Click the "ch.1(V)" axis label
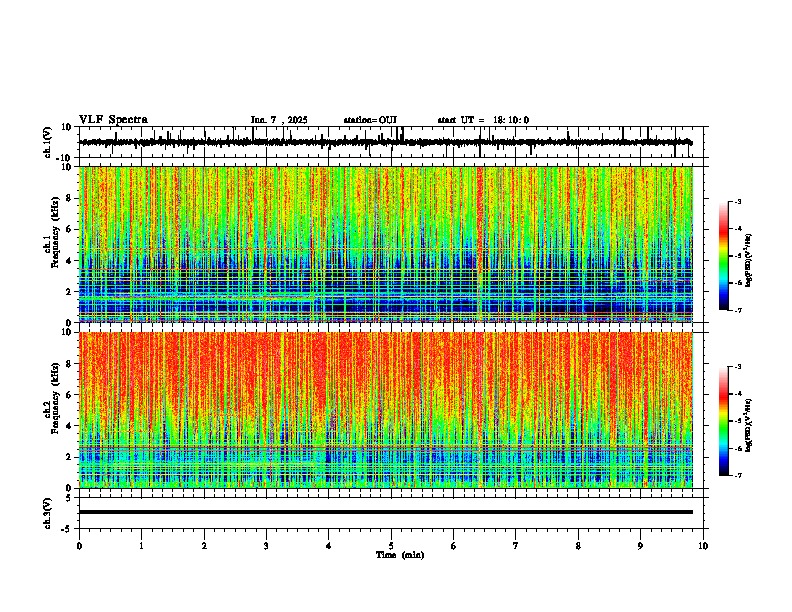Screen dimensions: 792x612 48,142
